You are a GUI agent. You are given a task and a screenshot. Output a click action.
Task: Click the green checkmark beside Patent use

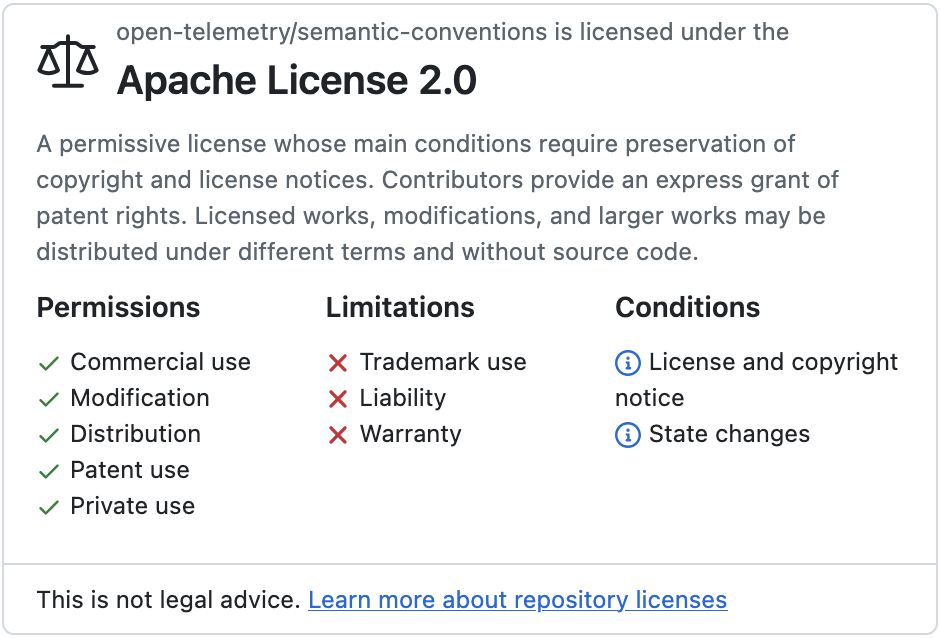[x=48, y=471]
